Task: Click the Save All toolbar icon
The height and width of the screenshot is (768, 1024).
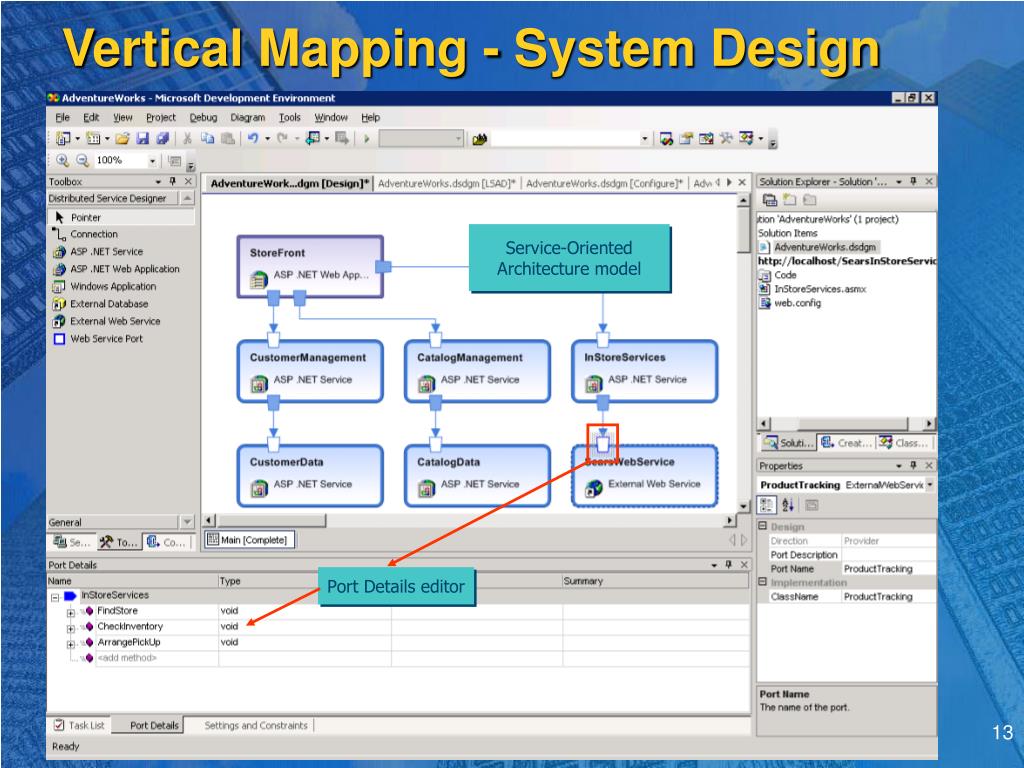Action: coord(163,138)
